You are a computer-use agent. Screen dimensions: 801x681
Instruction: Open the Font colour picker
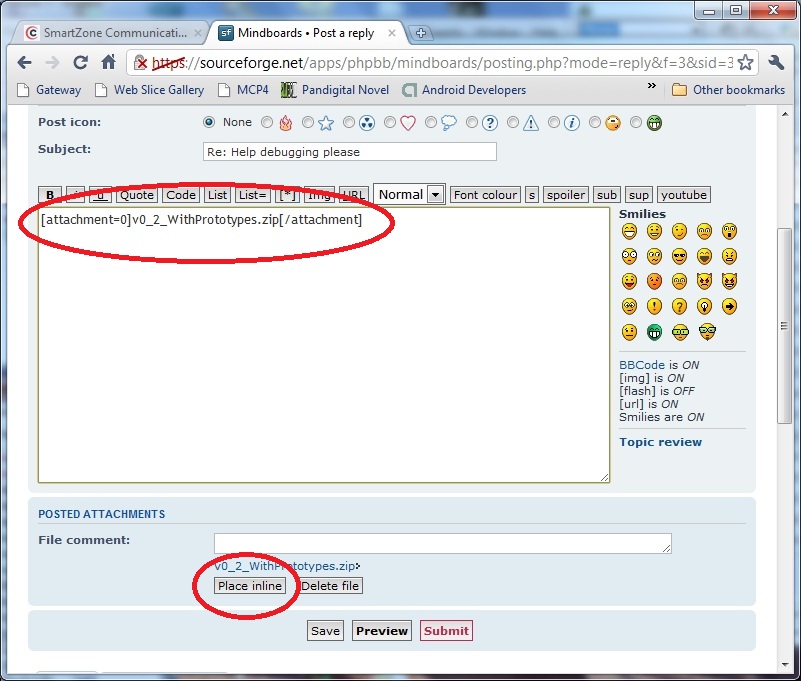485,195
